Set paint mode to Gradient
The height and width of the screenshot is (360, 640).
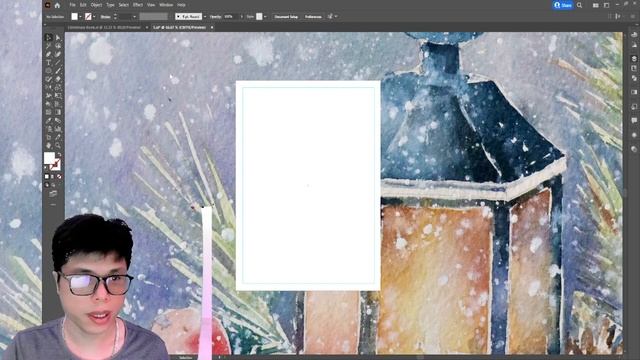(x=53, y=176)
